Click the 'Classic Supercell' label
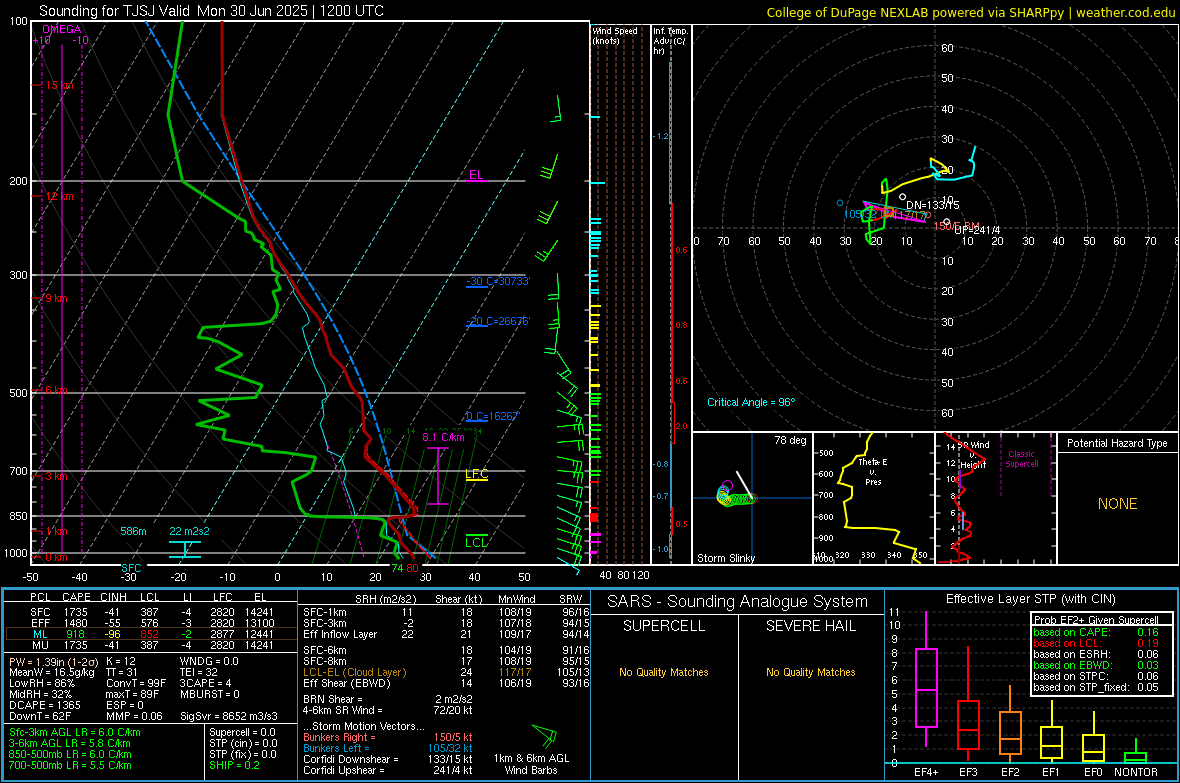 (x=1021, y=459)
